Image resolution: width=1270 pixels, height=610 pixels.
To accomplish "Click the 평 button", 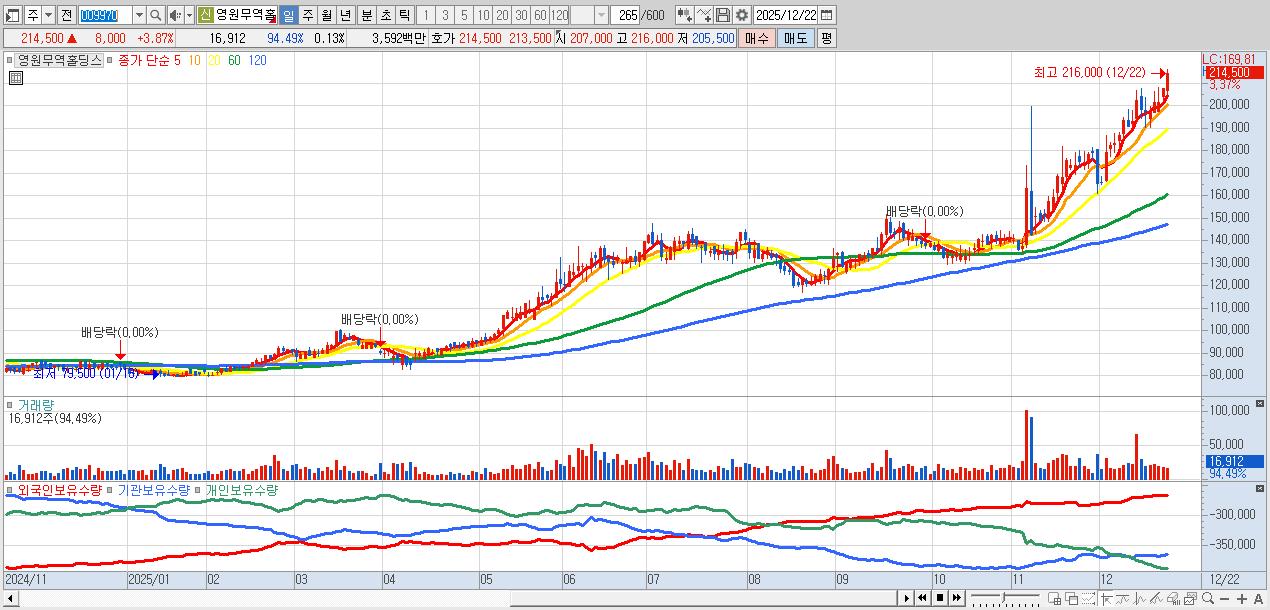I will pos(826,38).
